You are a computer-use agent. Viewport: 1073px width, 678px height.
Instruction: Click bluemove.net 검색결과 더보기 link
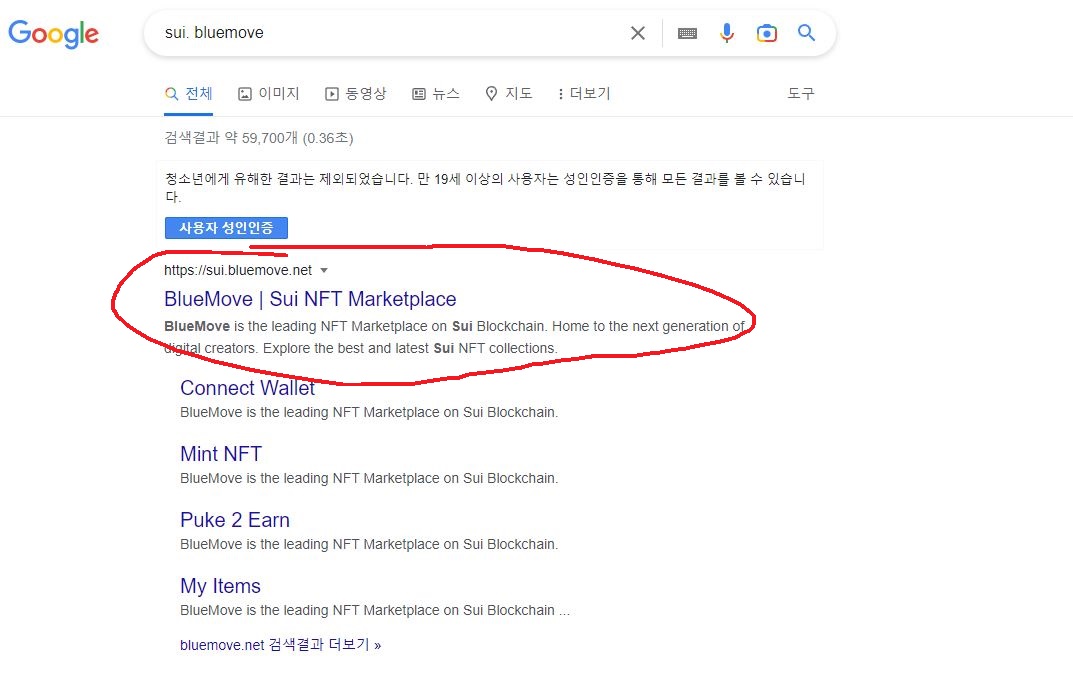(281, 644)
